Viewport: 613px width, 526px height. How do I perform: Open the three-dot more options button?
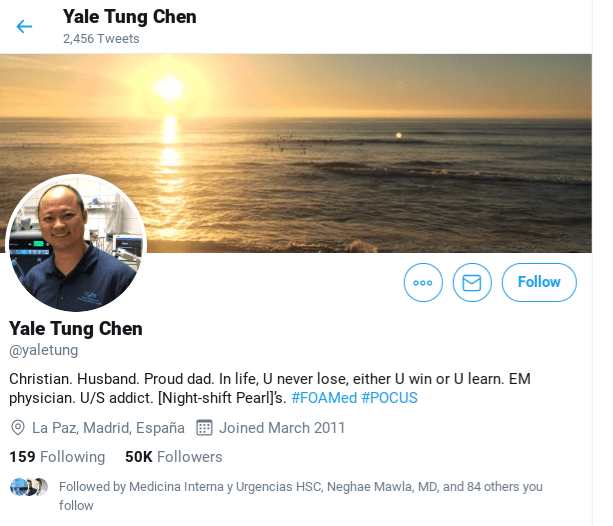point(423,282)
